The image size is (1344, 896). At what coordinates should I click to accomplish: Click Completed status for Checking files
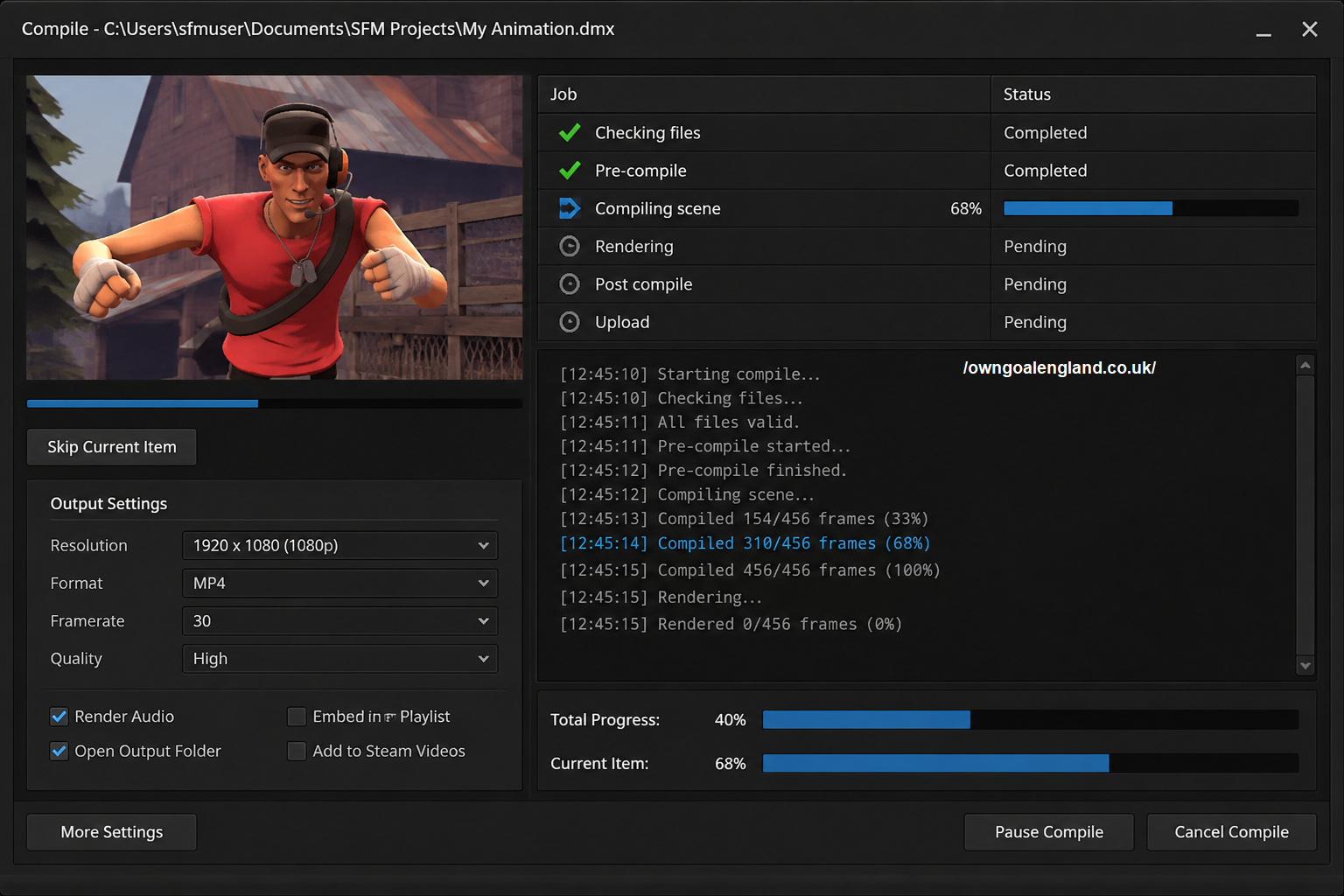point(1045,132)
